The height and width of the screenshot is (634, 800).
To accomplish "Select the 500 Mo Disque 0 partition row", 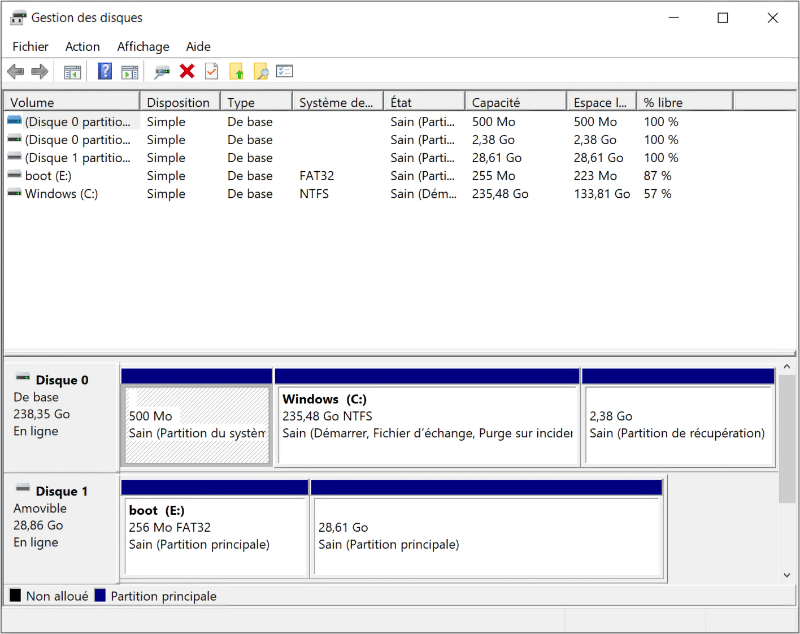I will coord(399,122).
